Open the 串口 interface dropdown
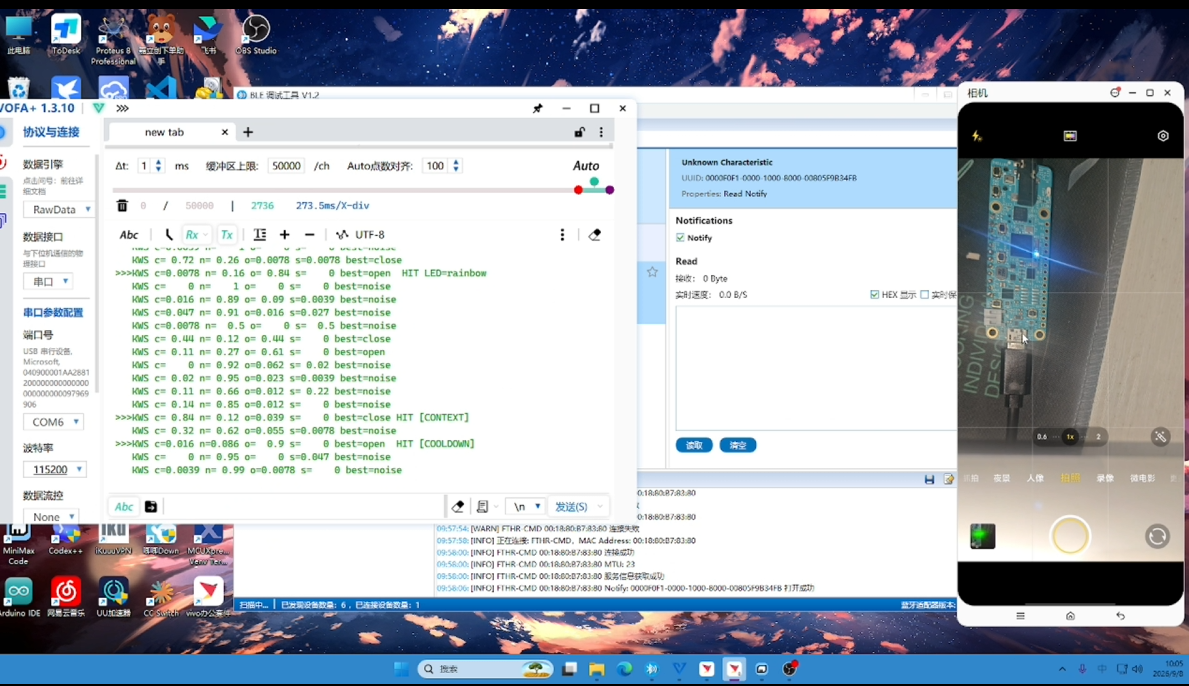Viewport: 1189px width, 686px height. click(48, 281)
